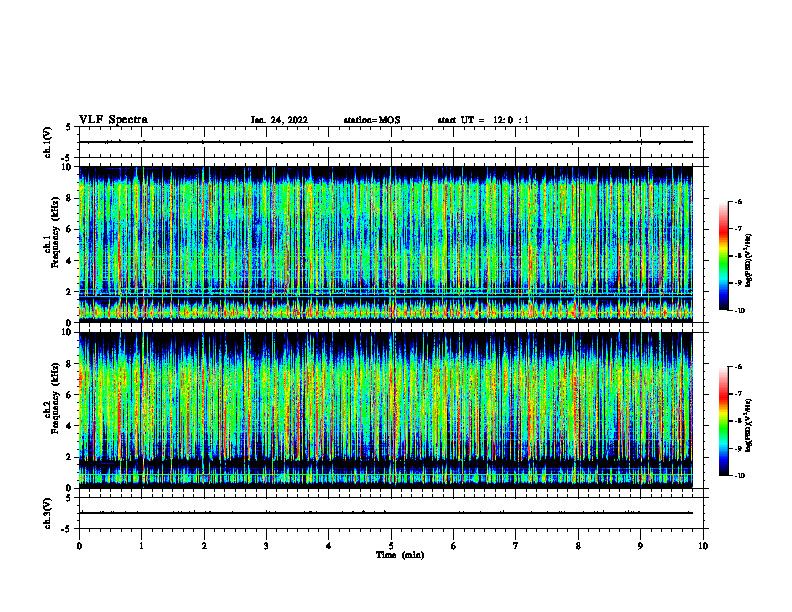Click the "-10" label on ch.1 color scale
The image size is (792, 612).
click(739, 310)
